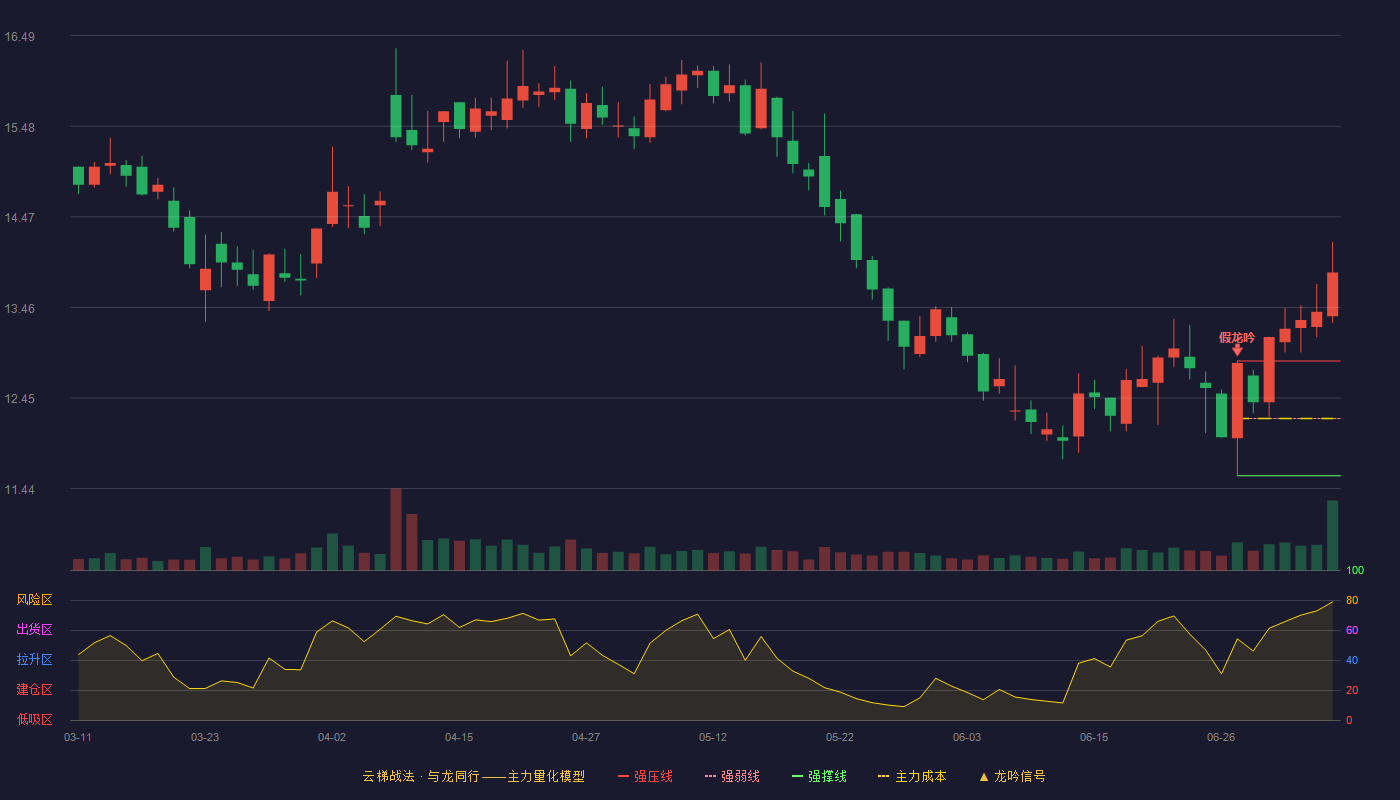Click the 拉升区 zone label
The width and height of the screenshot is (1400, 800).
pyautogui.click(x=34, y=660)
